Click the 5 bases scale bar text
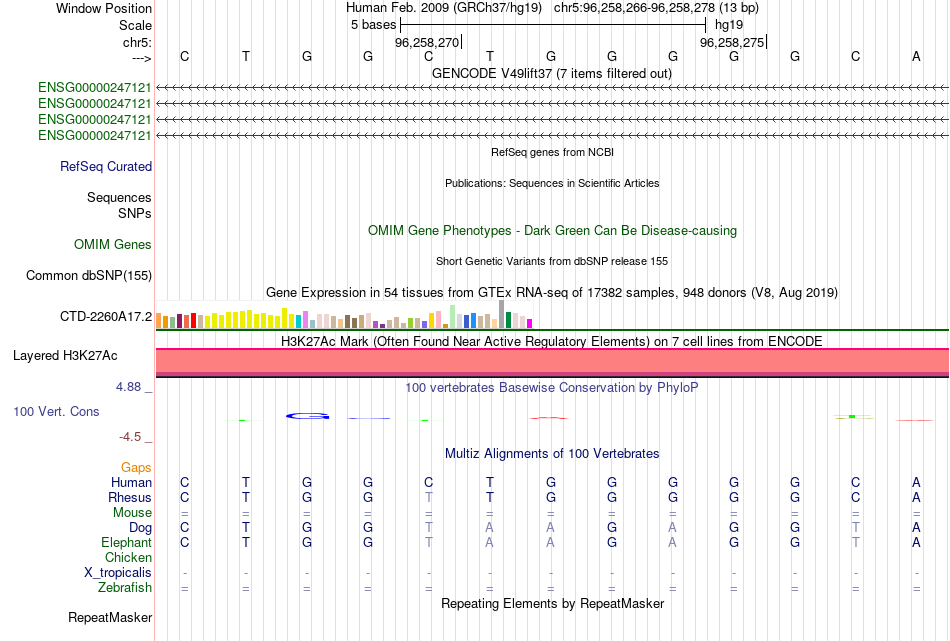 (373, 25)
